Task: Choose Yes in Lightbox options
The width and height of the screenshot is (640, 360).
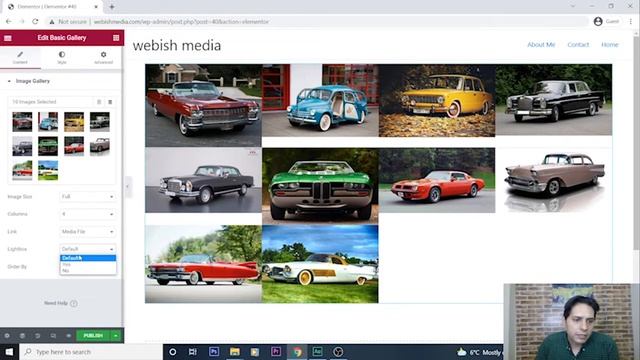Action: [88, 264]
